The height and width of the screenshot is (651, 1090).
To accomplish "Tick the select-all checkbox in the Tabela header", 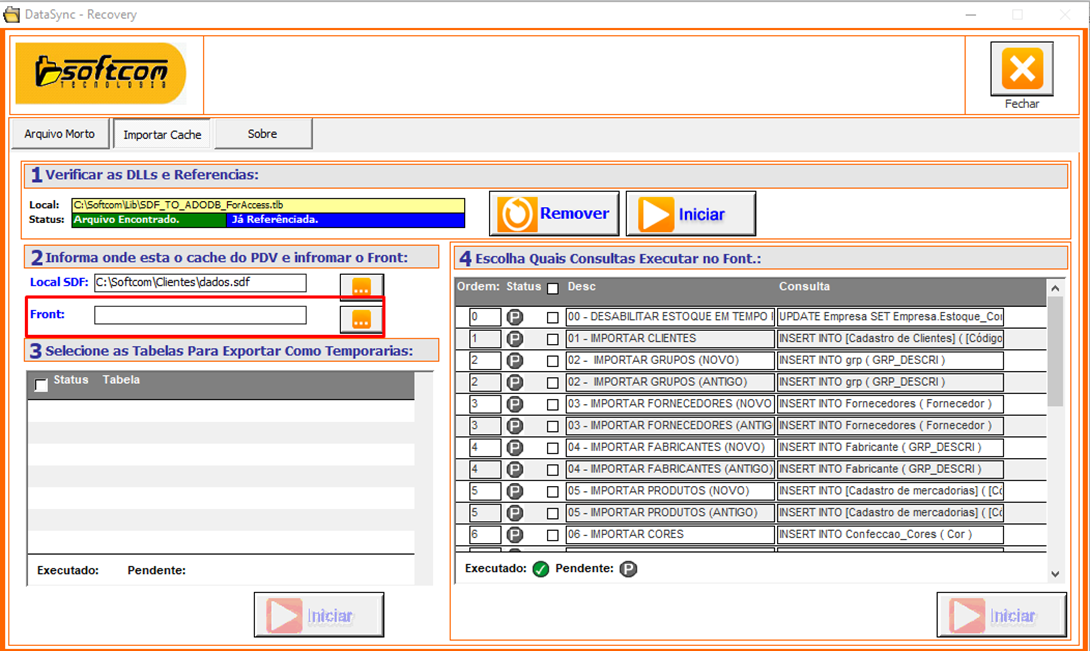I will coord(41,385).
